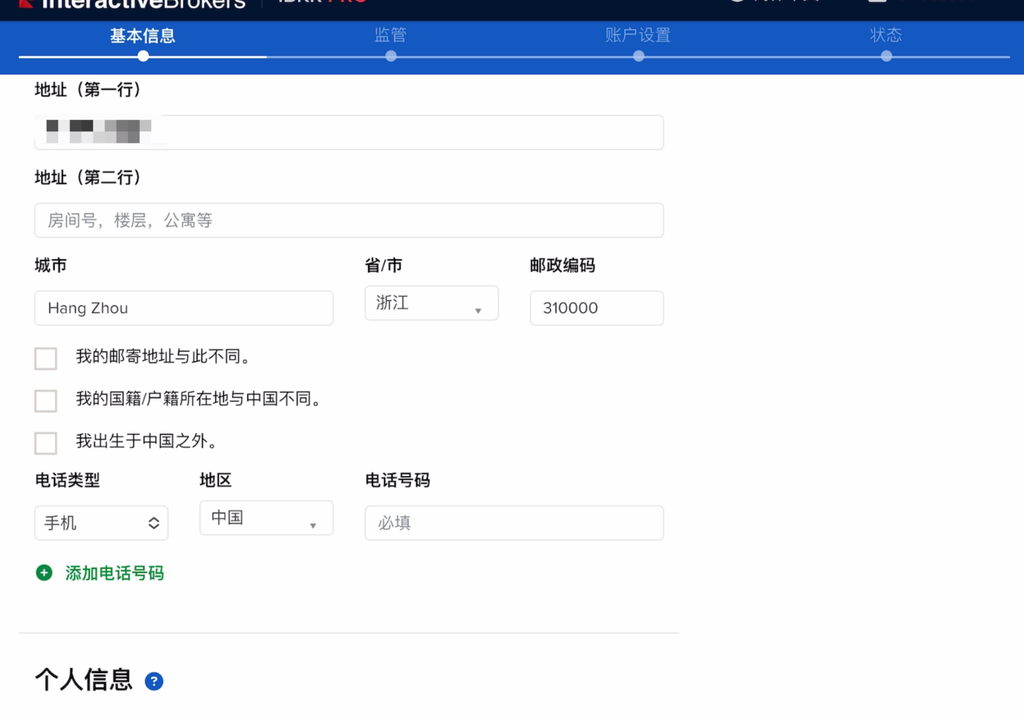Tick the 我的国籍/户籍所在地与中国不同 checkbox
1024x718 pixels.
tap(46, 400)
